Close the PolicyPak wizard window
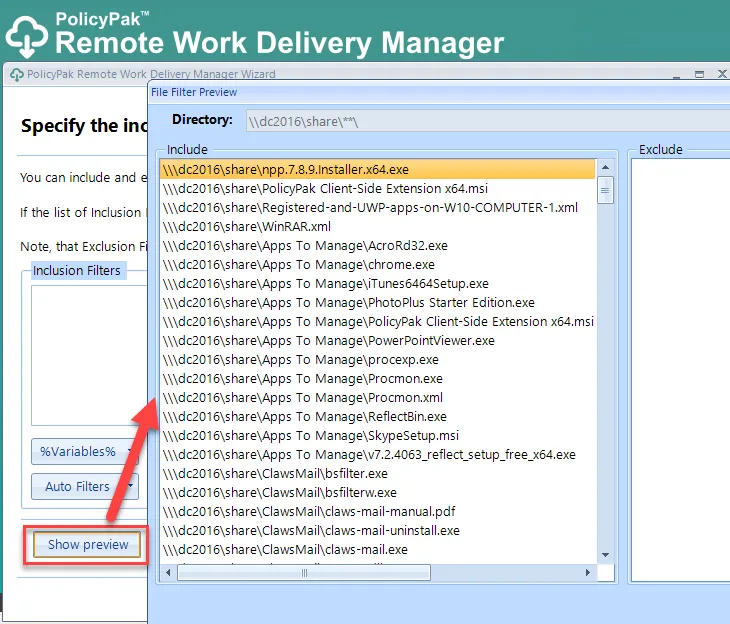The height and width of the screenshot is (624, 730). 722,74
